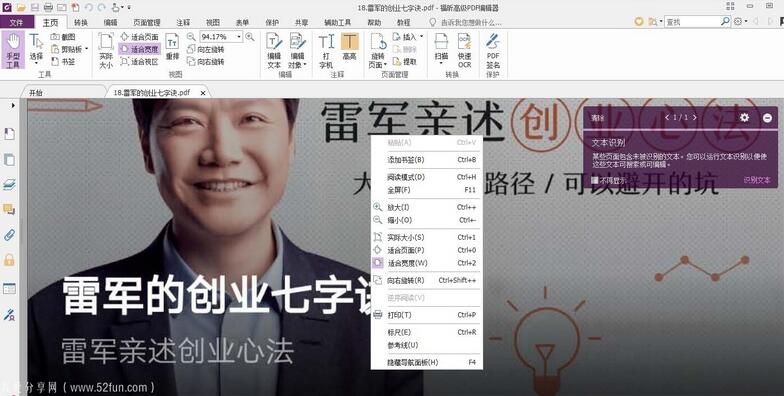Open the 文件 file menu tab
Viewport: 784px width, 396px height.
tap(16, 22)
